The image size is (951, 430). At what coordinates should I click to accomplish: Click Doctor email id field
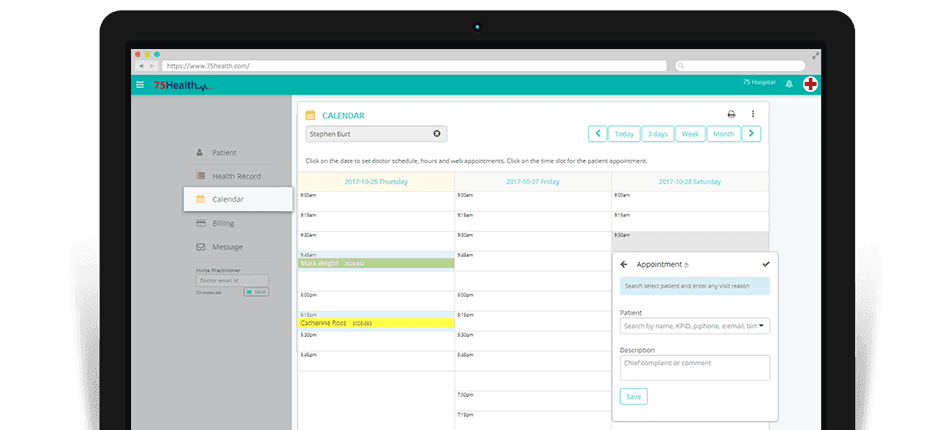click(232, 280)
